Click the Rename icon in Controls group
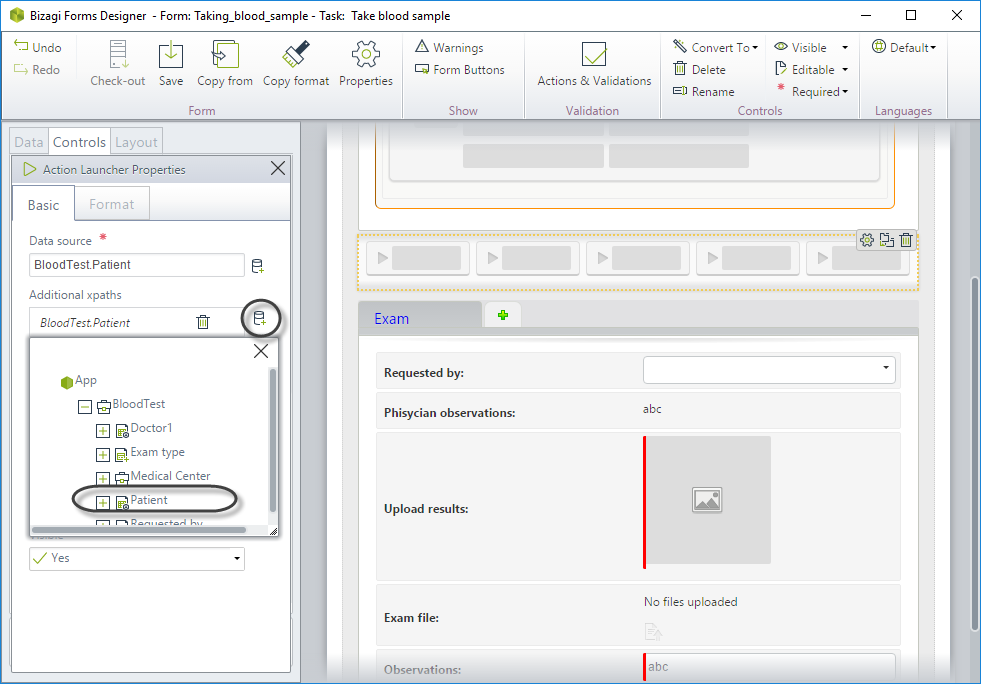This screenshot has width=981, height=684. 680,91
